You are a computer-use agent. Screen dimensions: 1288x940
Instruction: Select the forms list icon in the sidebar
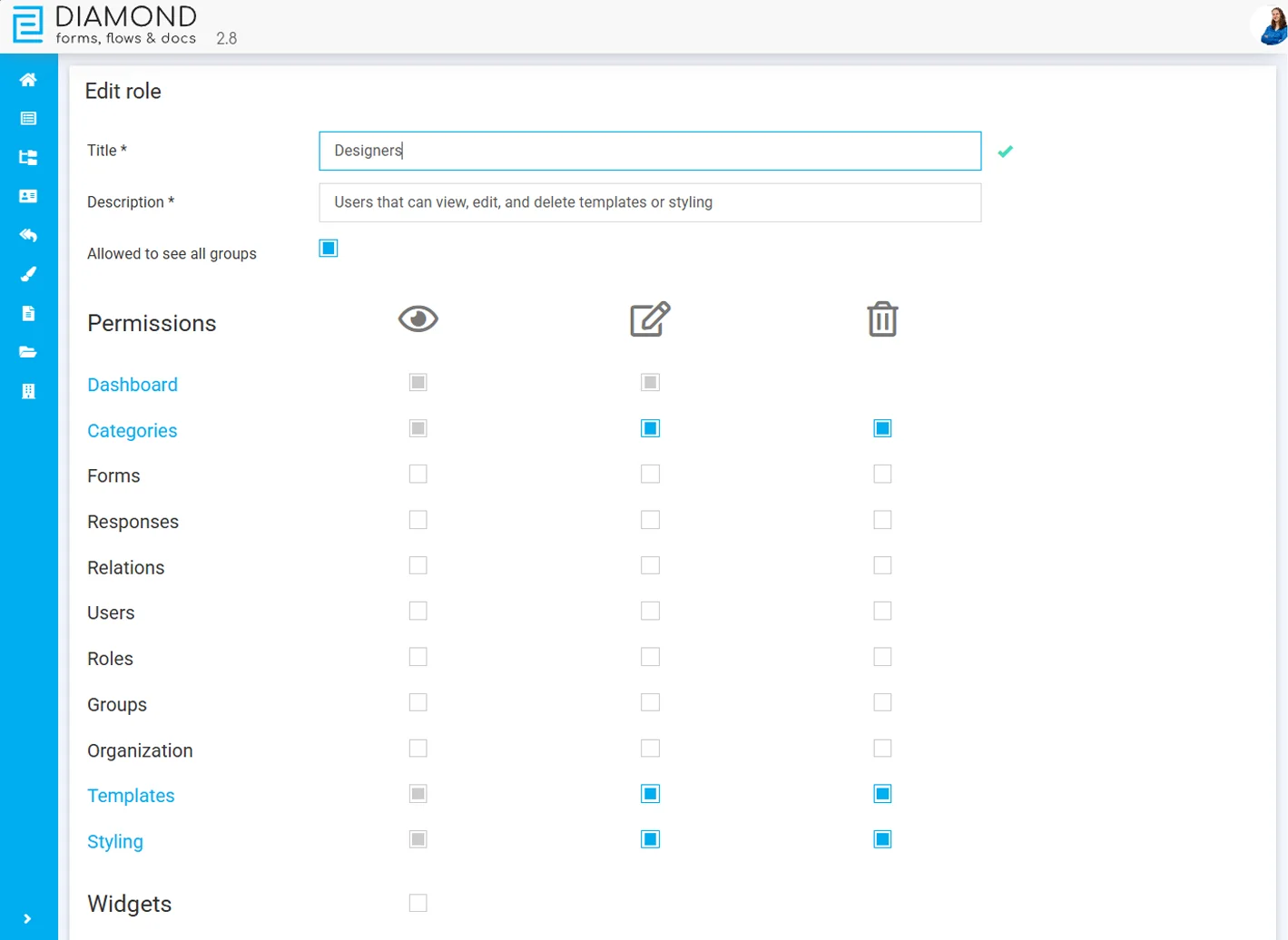click(29, 118)
